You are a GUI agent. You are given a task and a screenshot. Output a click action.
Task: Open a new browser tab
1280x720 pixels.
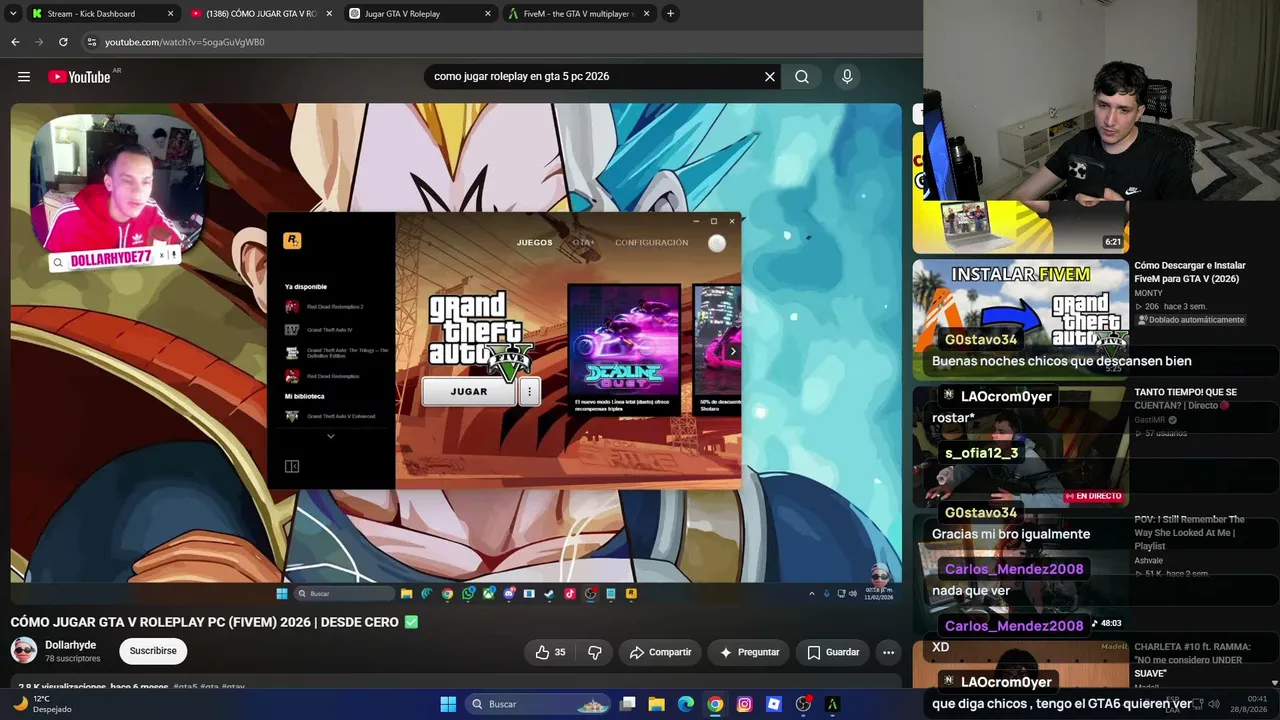670,14
